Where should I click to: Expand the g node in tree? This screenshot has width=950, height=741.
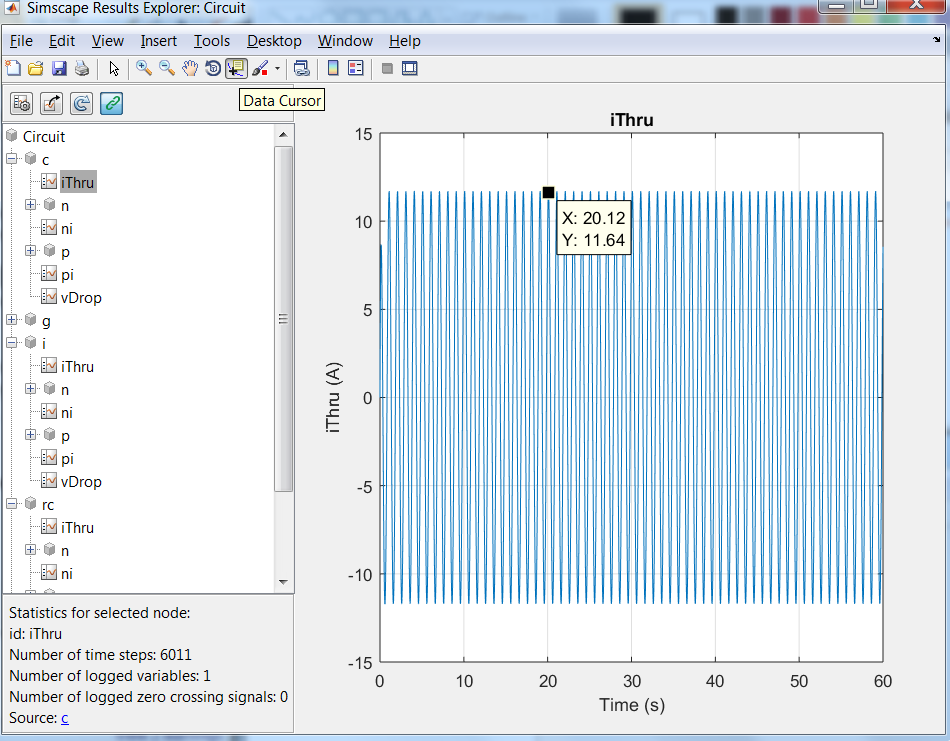[x=12, y=321]
